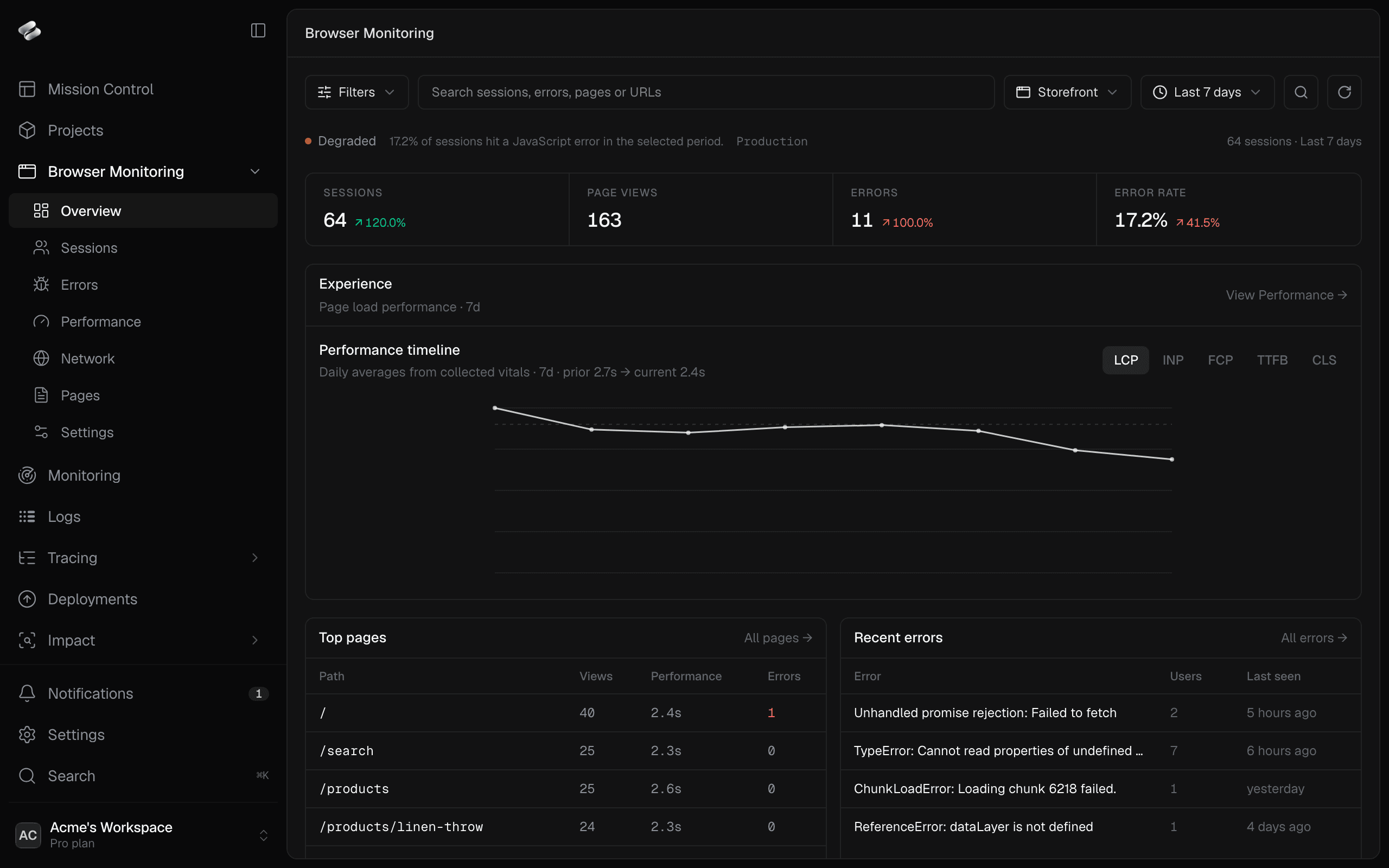Switch timeline to FCP metric
The image size is (1389, 868).
pyautogui.click(x=1220, y=360)
